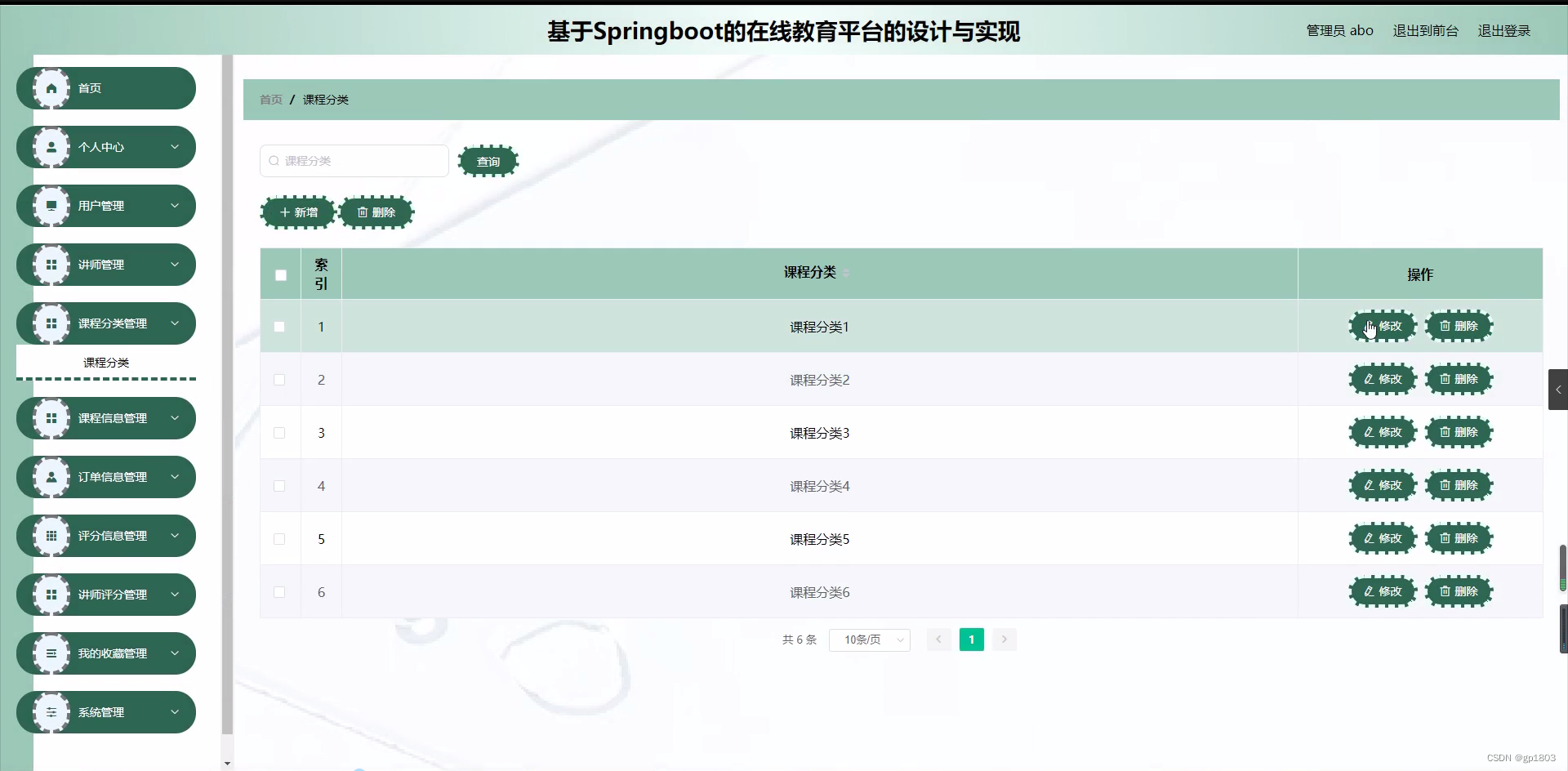
Task: Toggle the select-all checkbox in table header
Action: pos(280,275)
